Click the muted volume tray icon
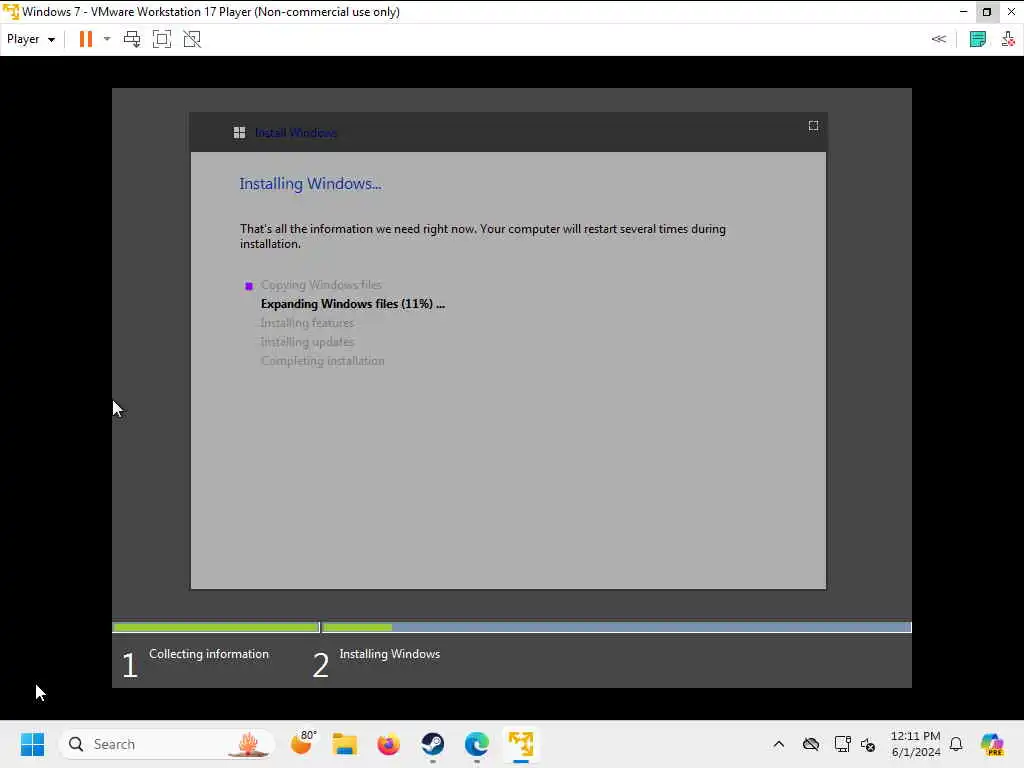This screenshot has height=768, width=1024. point(868,744)
